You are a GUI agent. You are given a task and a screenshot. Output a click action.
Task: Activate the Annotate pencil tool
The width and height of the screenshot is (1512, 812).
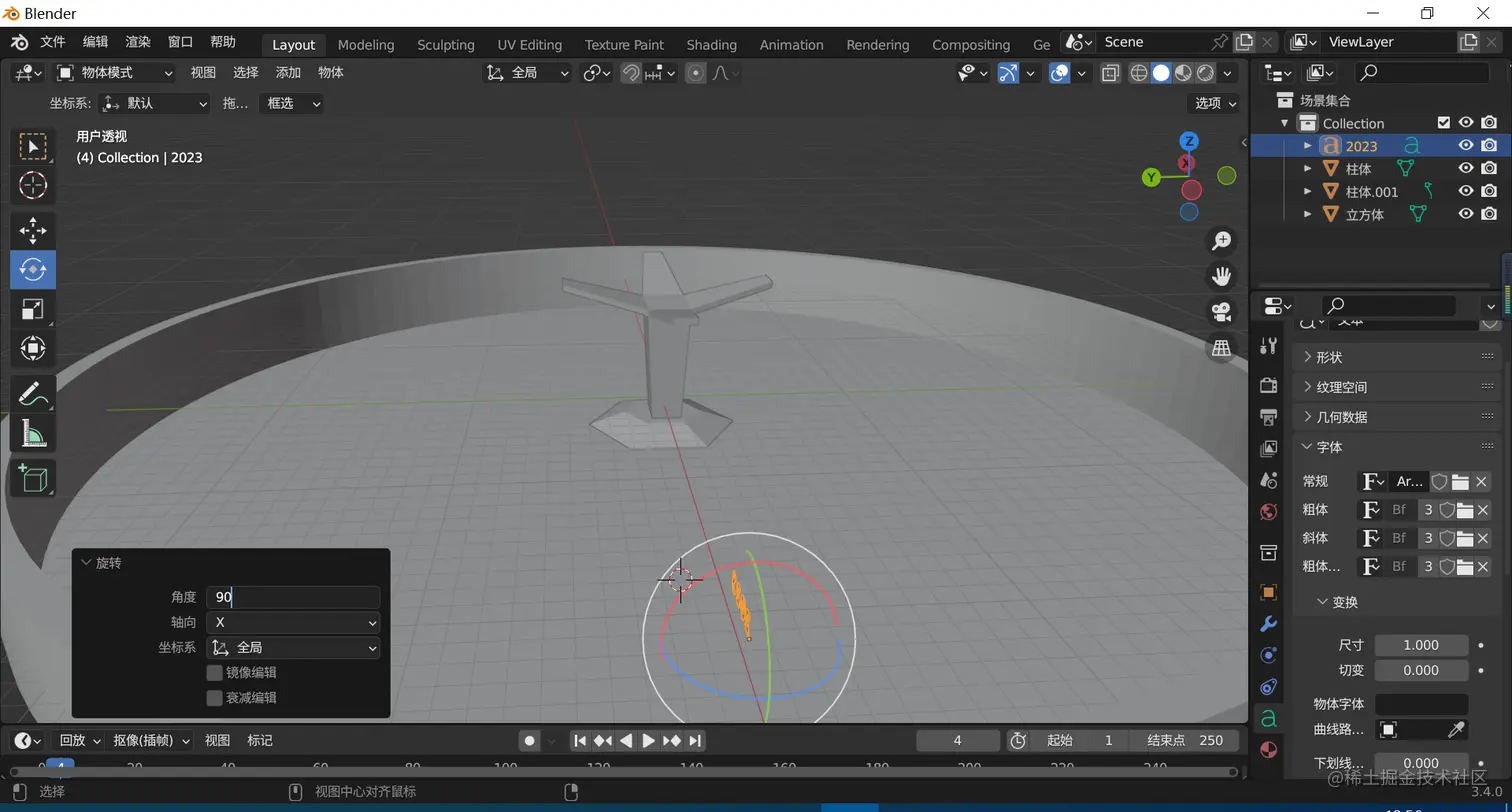point(33,394)
